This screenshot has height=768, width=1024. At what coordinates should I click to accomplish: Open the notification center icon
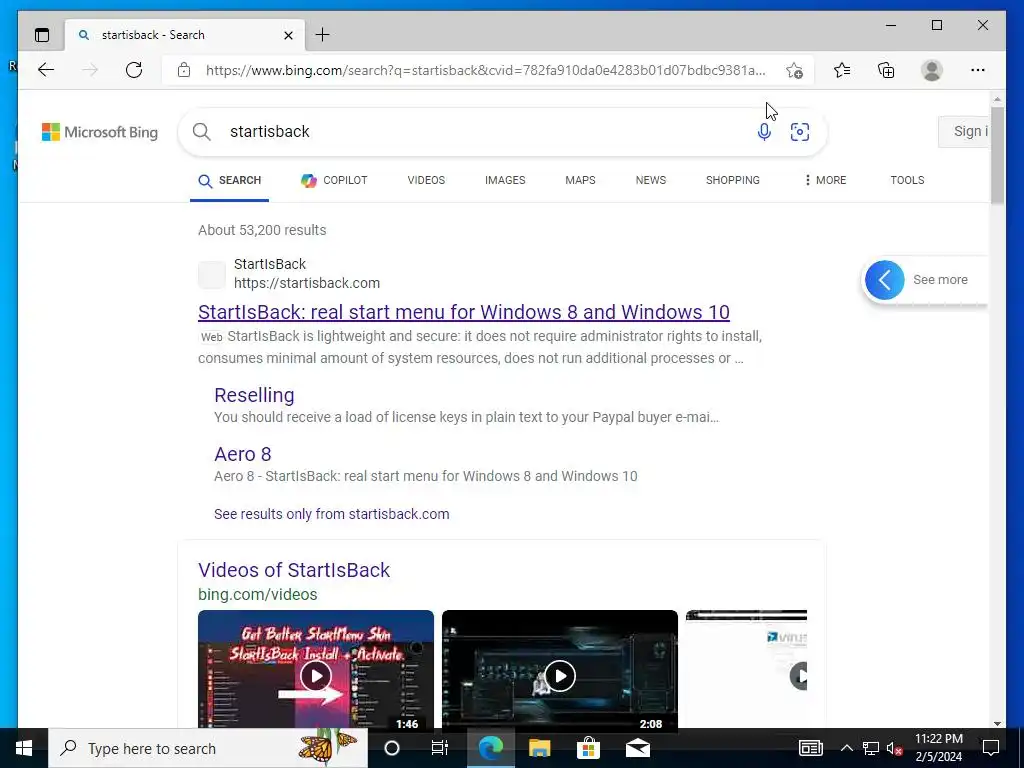(x=991, y=748)
